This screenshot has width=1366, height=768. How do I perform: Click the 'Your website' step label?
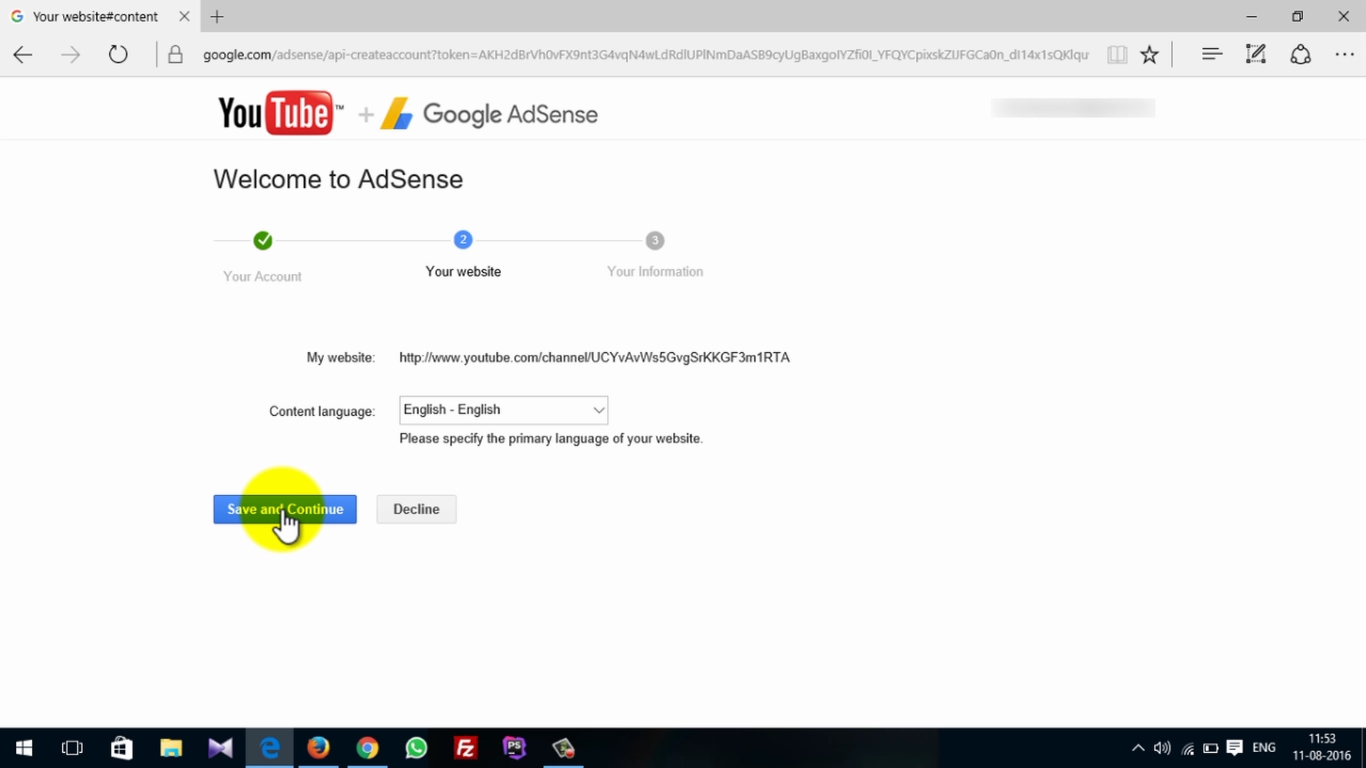pos(463,271)
